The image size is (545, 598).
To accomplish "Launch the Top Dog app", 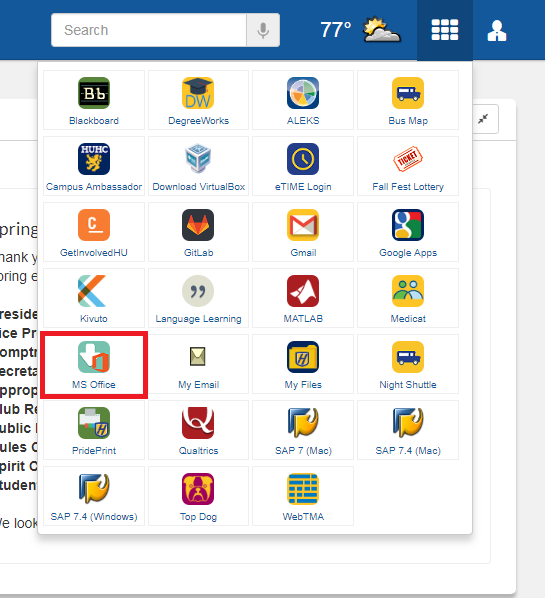I will click(198, 496).
